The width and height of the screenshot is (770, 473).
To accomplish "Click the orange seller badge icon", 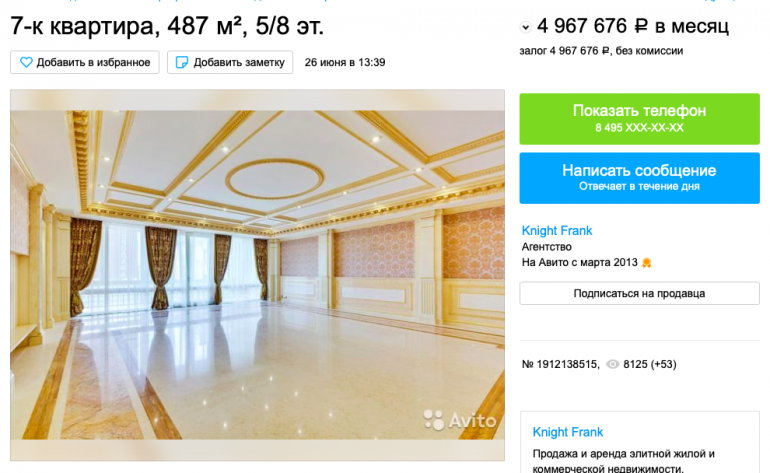I will point(647,263).
